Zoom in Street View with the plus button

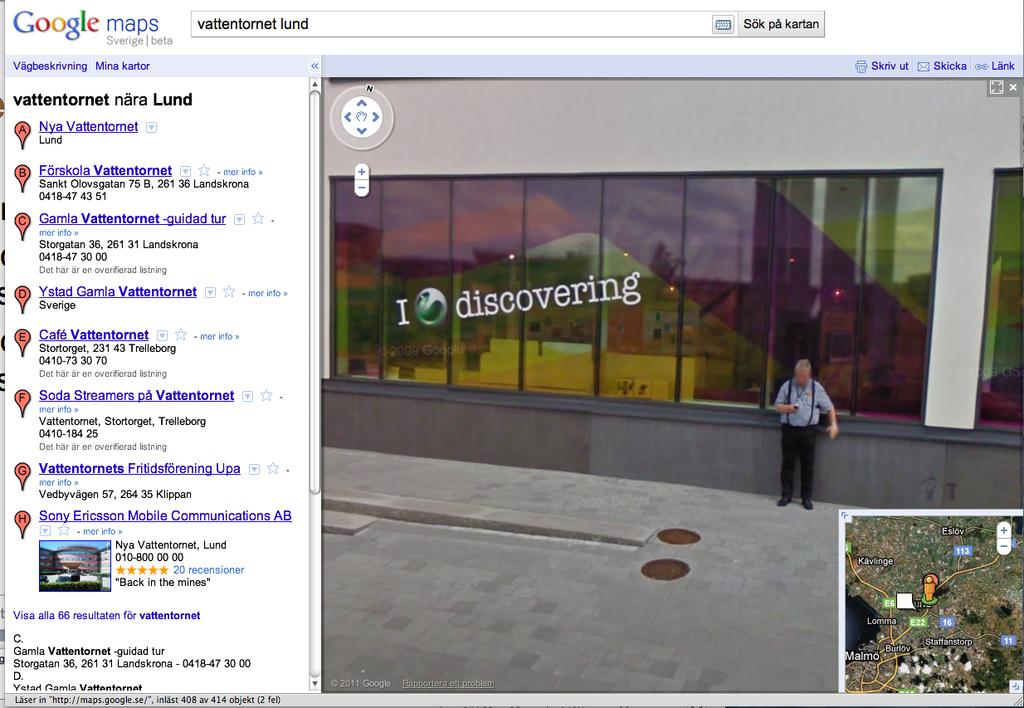coord(361,172)
